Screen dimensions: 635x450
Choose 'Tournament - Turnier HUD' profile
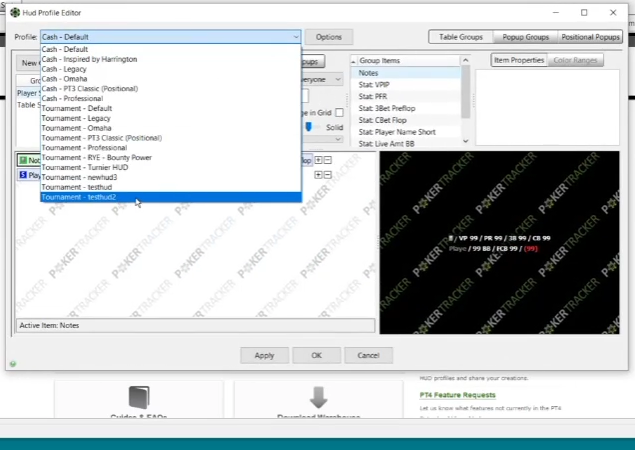171,167
